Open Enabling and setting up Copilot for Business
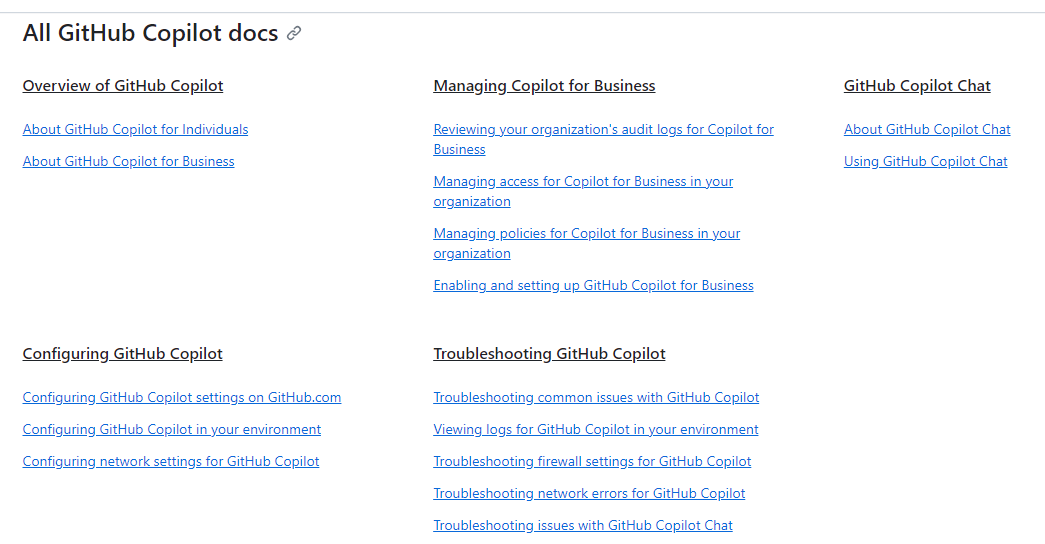The image size is (1045, 544). pyautogui.click(x=593, y=285)
